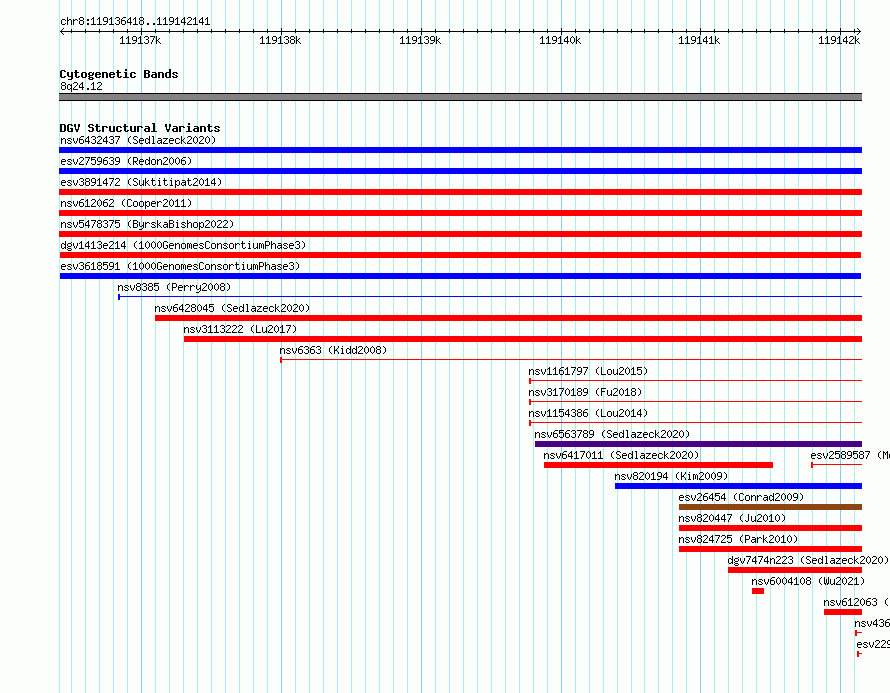Select esv26454 (Conrad2009) label
Image resolution: width=890 pixels, height=693 pixels.
(x=741, y=497)
